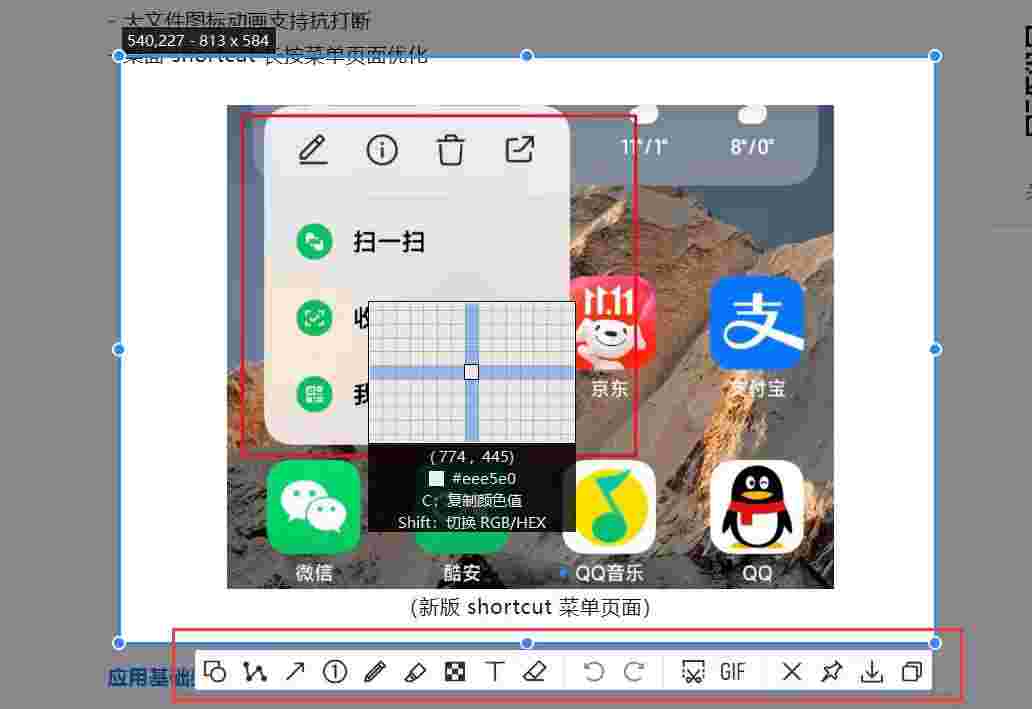Select the pencil drawing tool
This screenshot has width=1032, height=709.
click(375, 671)
